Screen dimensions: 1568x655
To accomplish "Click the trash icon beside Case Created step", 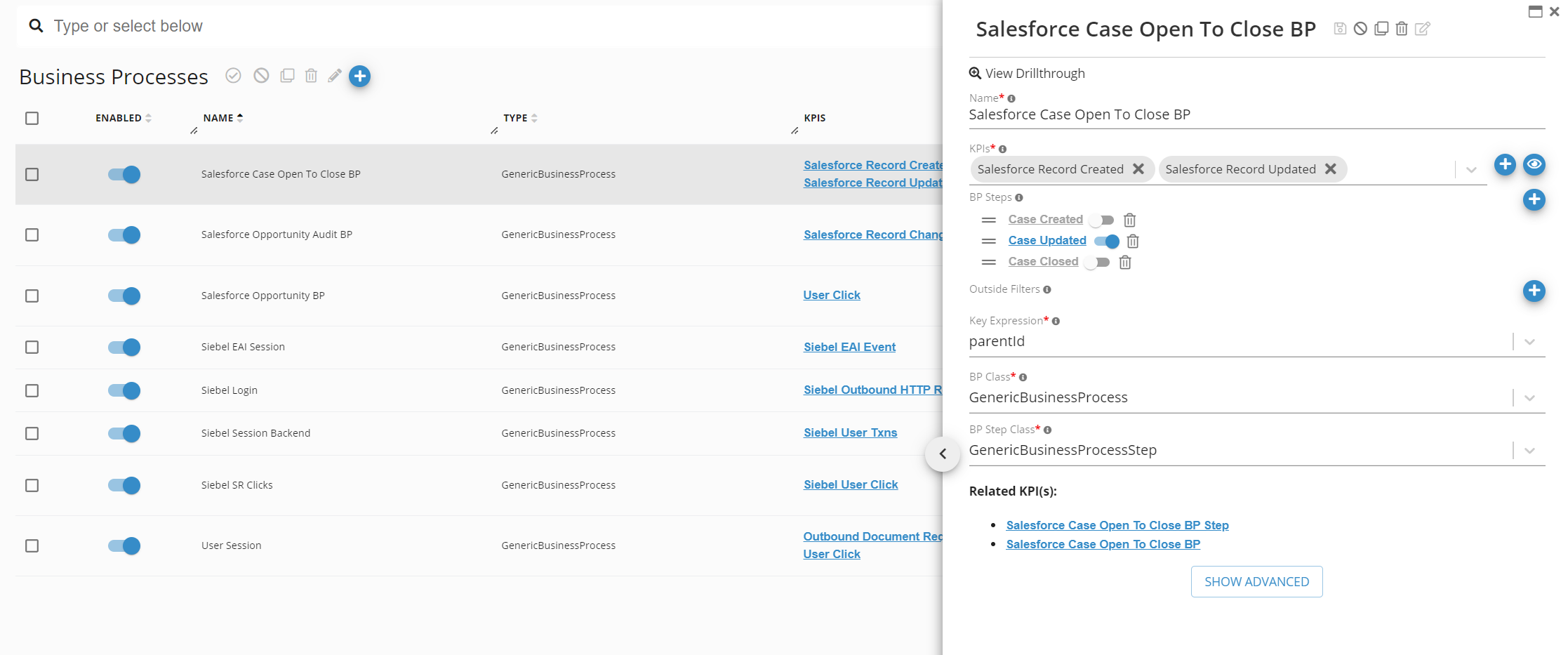I will [1129, 220].
